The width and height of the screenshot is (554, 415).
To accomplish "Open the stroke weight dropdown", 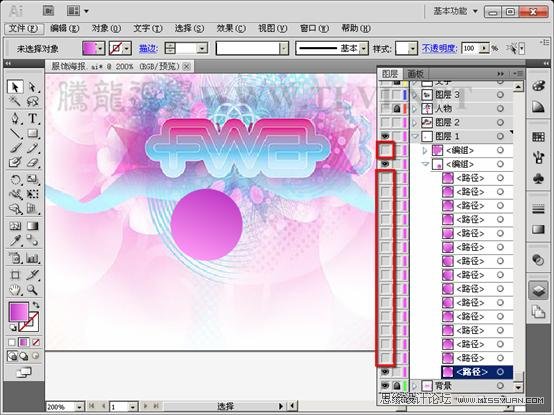I will pyautogui.click(x=202, y=48).
